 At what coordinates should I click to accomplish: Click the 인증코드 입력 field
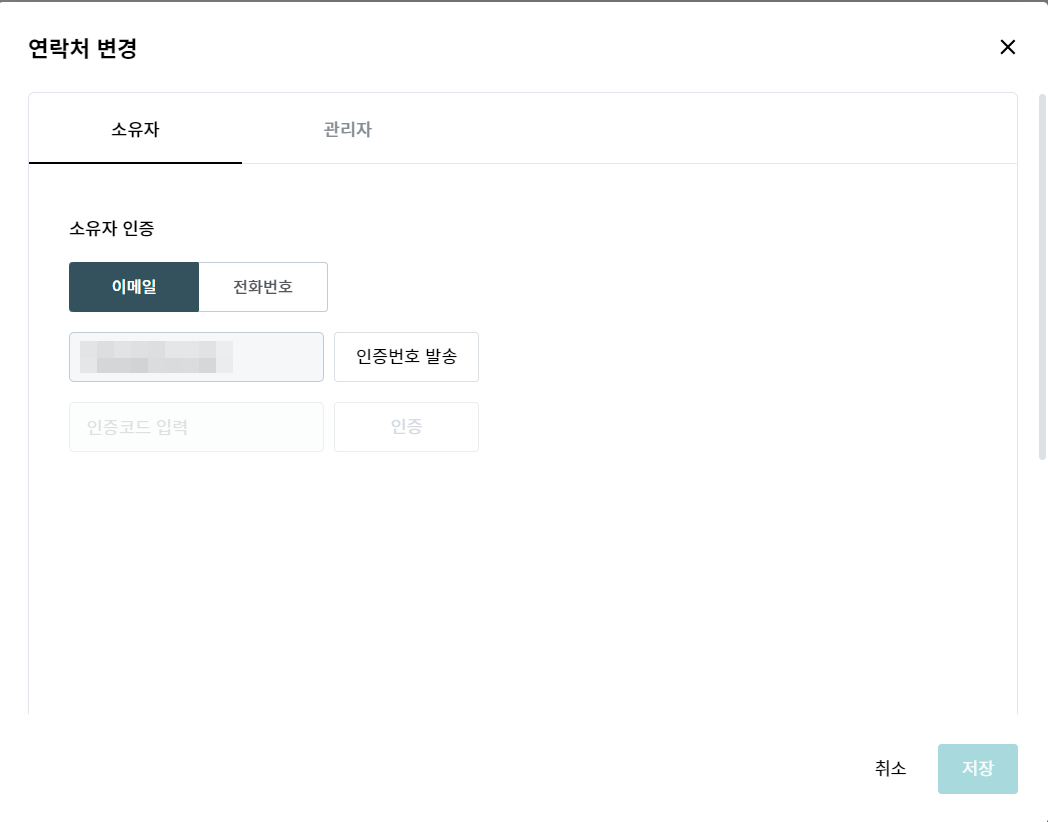196,427
